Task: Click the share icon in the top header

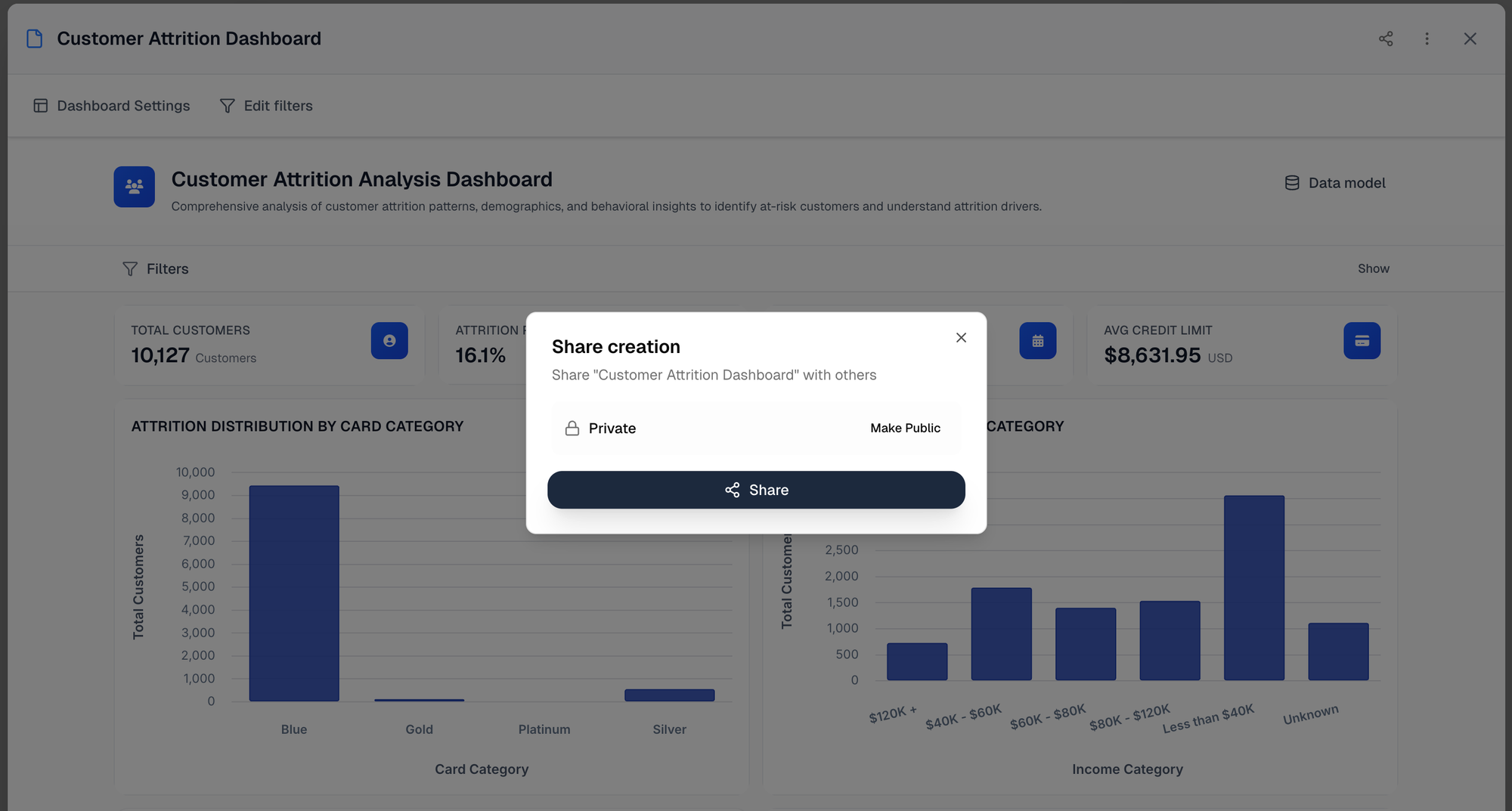Action: coord(1385,39)
